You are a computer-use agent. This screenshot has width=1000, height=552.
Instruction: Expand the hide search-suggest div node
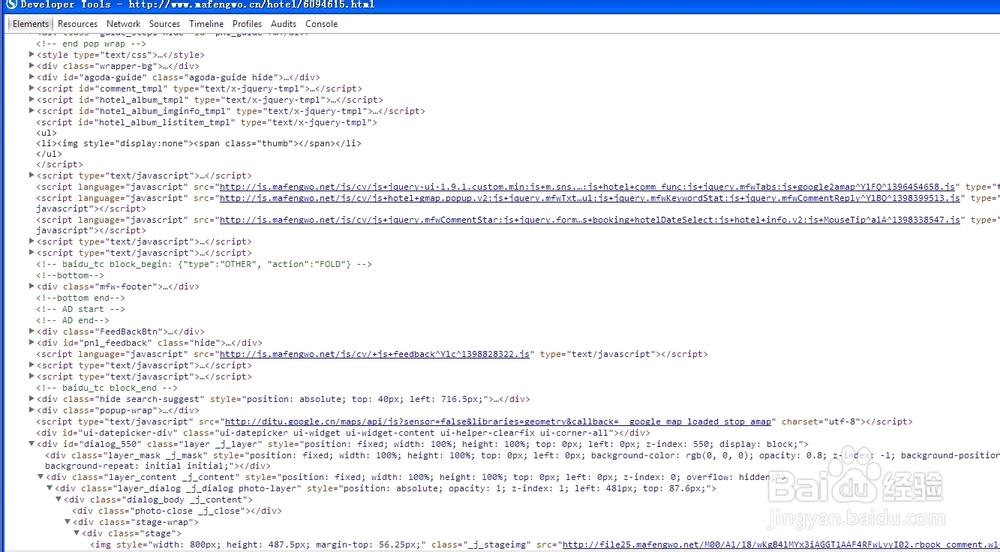coord(31,399)
